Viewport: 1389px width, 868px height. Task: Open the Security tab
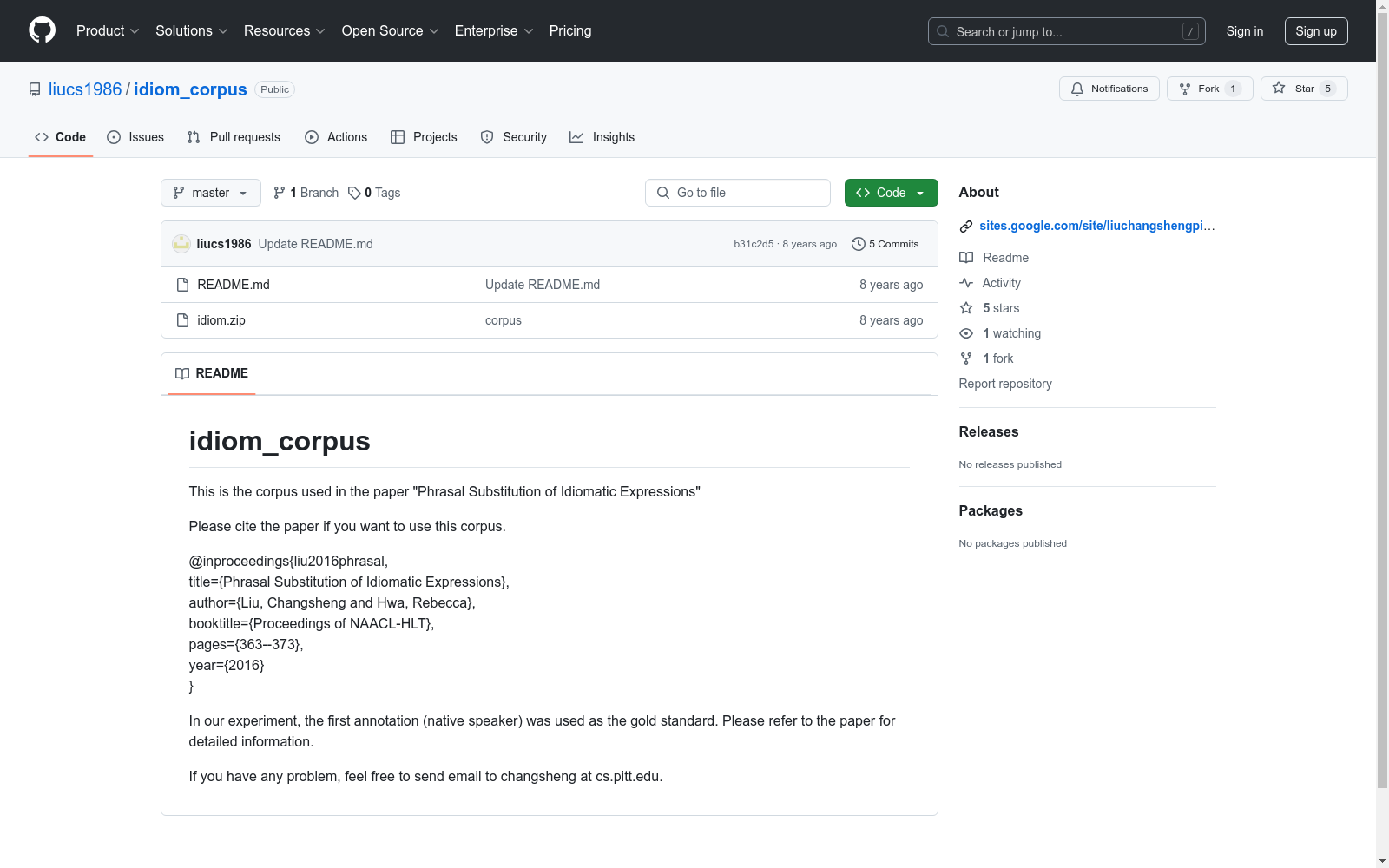point(514,137)
